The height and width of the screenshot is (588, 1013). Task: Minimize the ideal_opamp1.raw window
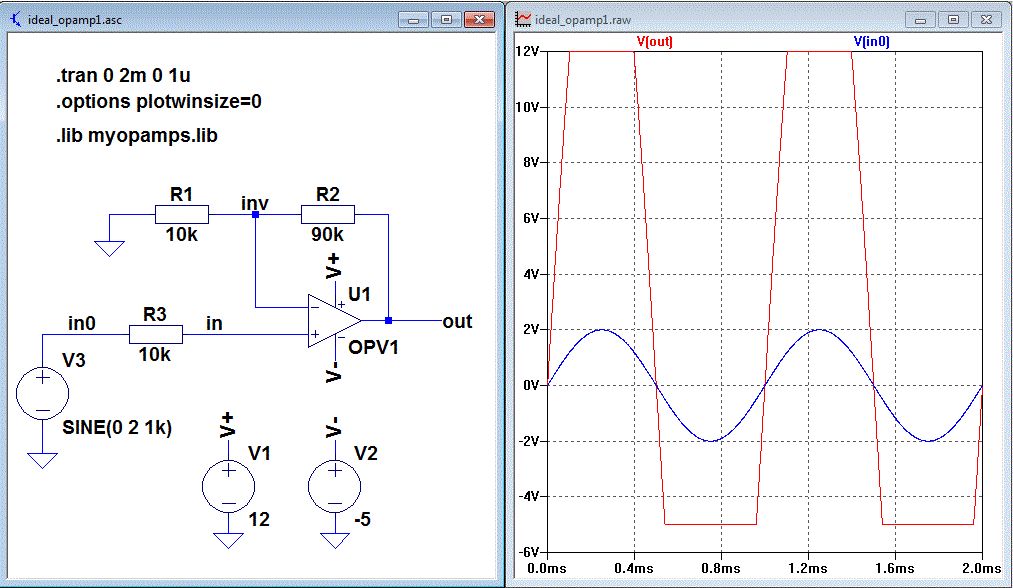coord(920,20)
